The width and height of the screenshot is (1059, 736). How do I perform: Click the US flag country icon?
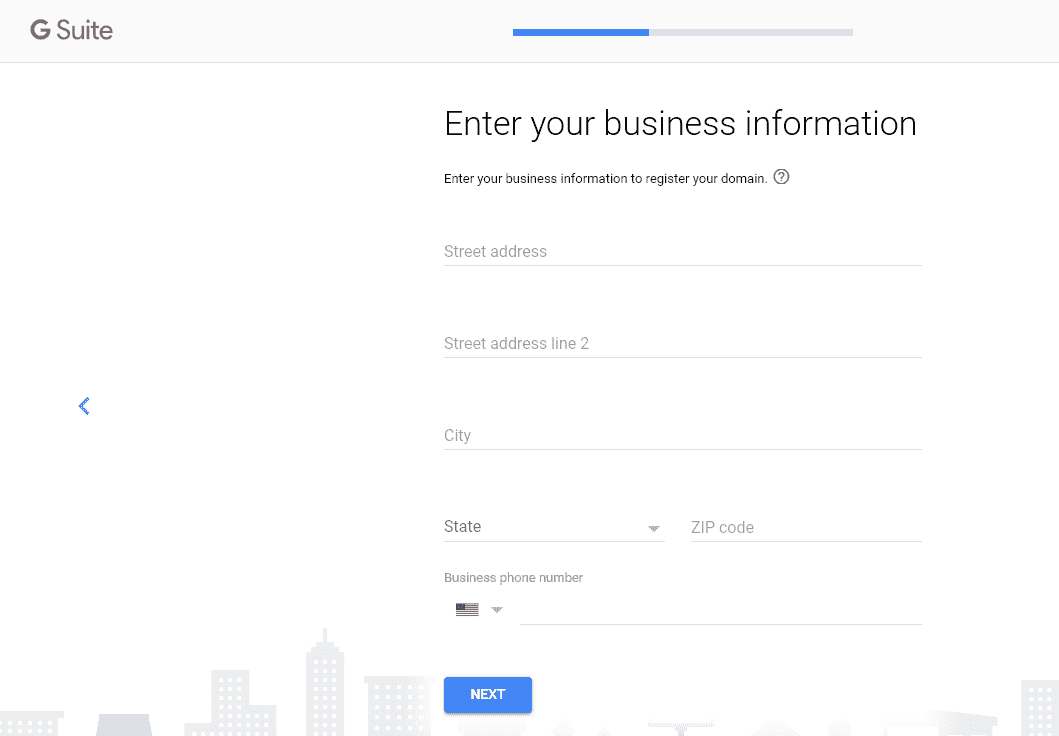[x=467, y=610]
